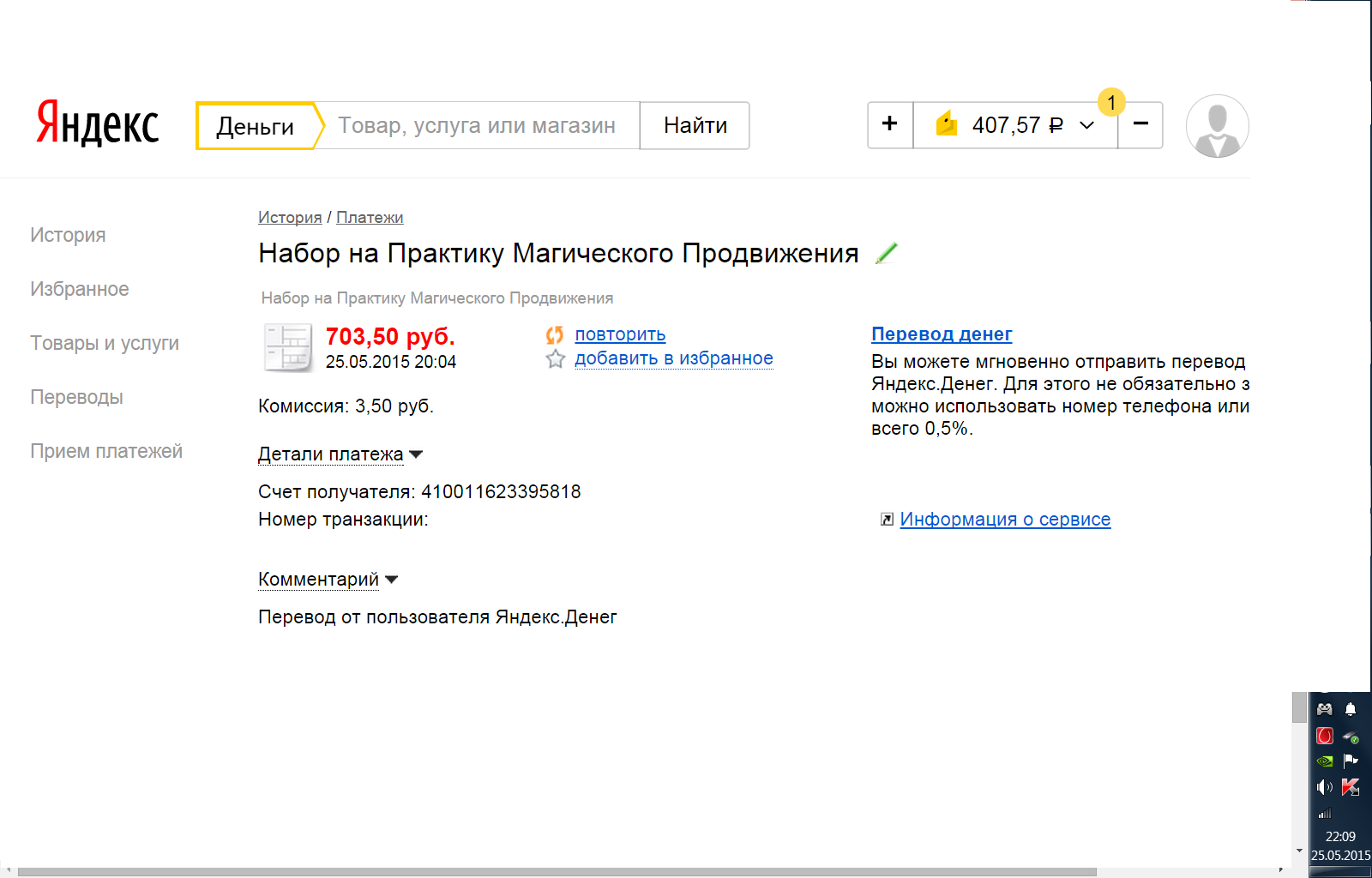
Task: Click the plus button to top up wallet
Action: 890,125
